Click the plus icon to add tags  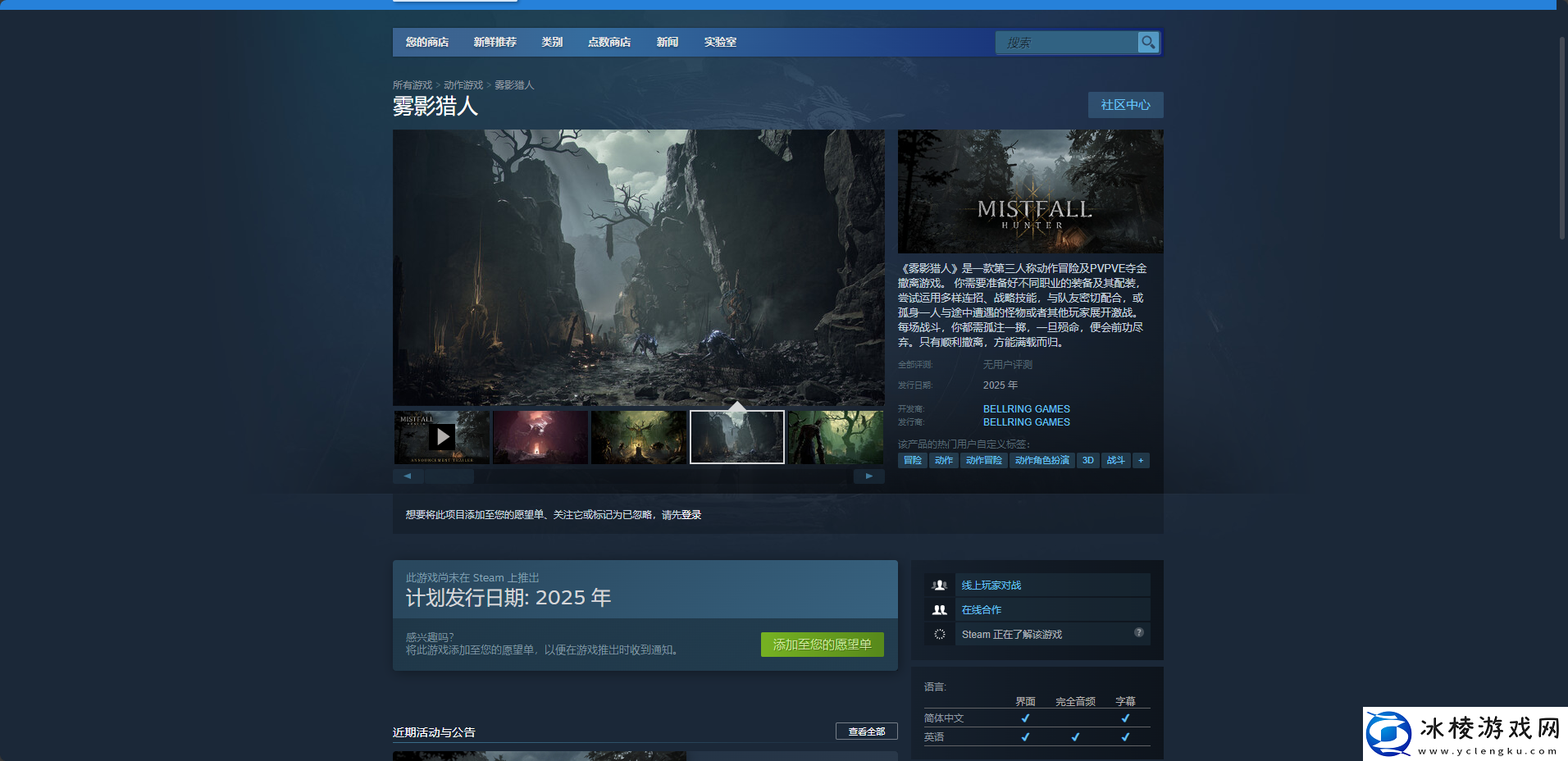point(1141,460)
